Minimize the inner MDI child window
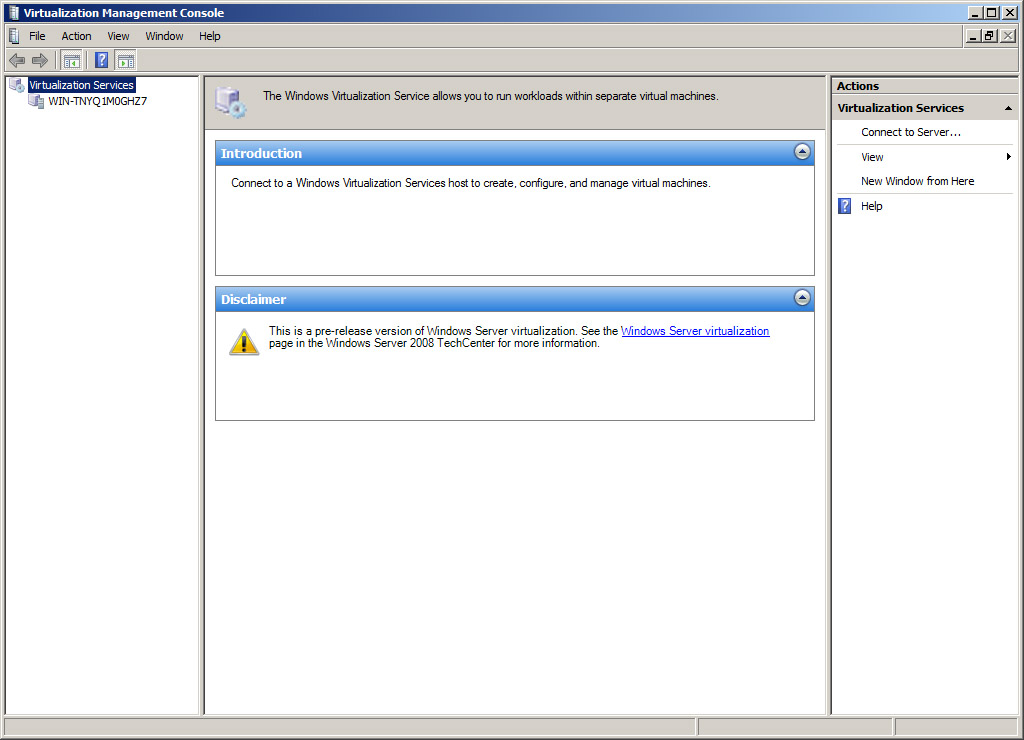1024x740 pixels. click(x=973, y=36)
